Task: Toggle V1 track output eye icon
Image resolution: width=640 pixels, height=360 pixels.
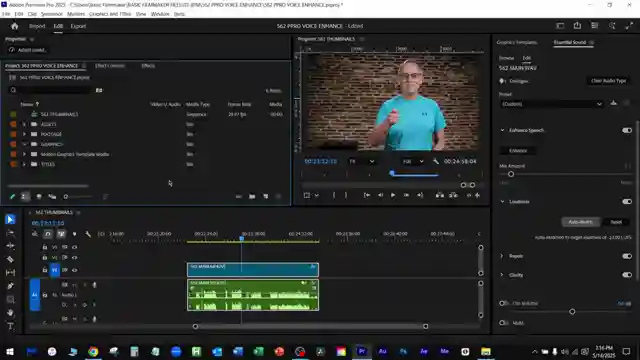Action: [74, 270]
